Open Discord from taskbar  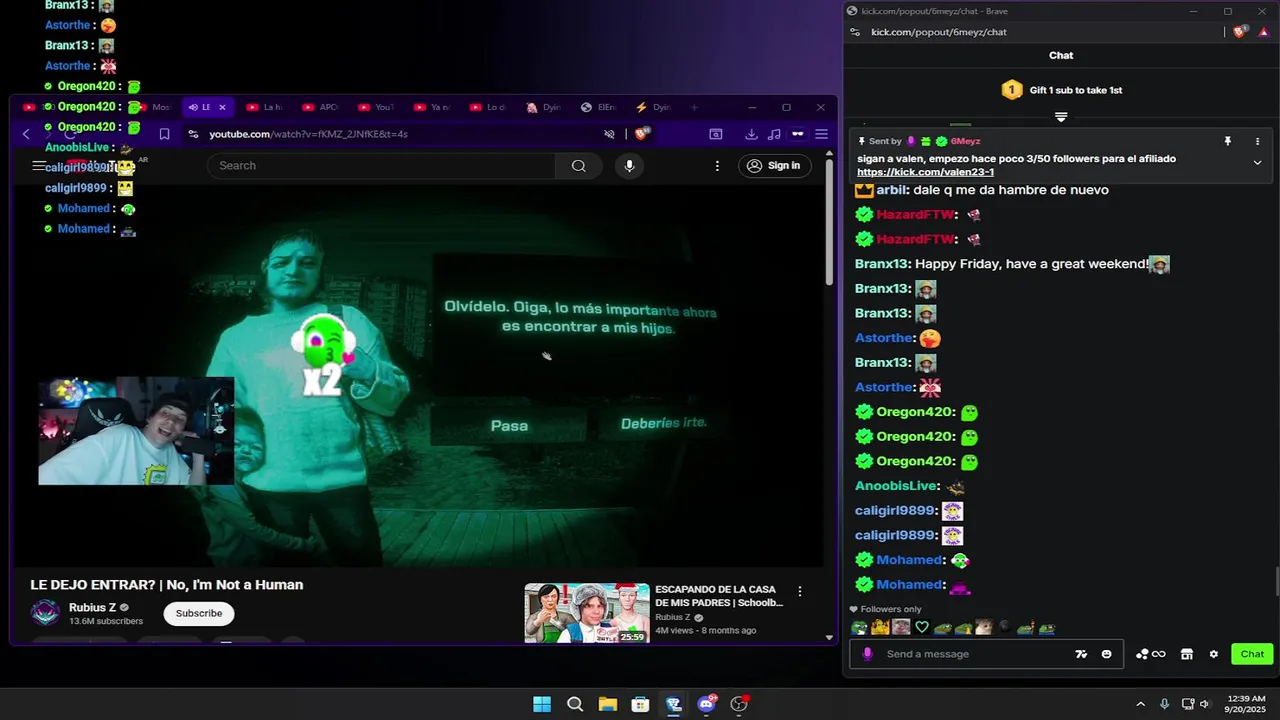(707, 704)
